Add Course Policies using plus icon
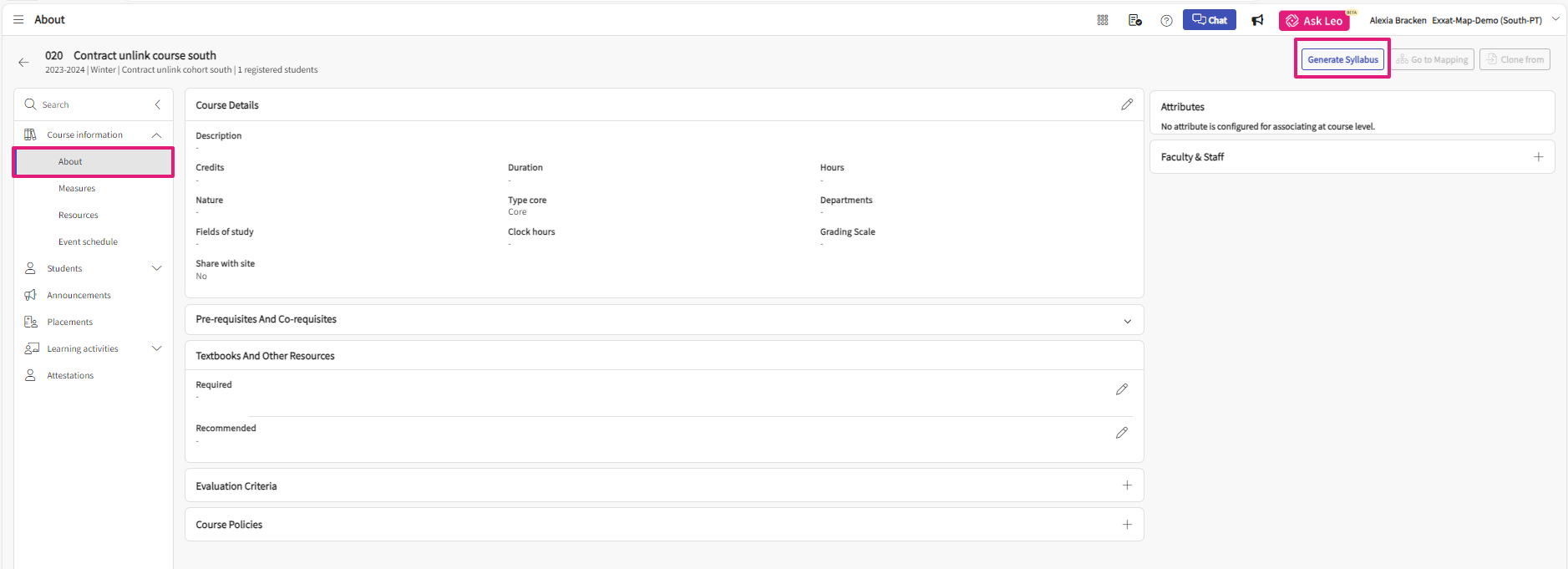Screen dimensions: 1568x569 pyautogui.click(x=1127, y=525)
